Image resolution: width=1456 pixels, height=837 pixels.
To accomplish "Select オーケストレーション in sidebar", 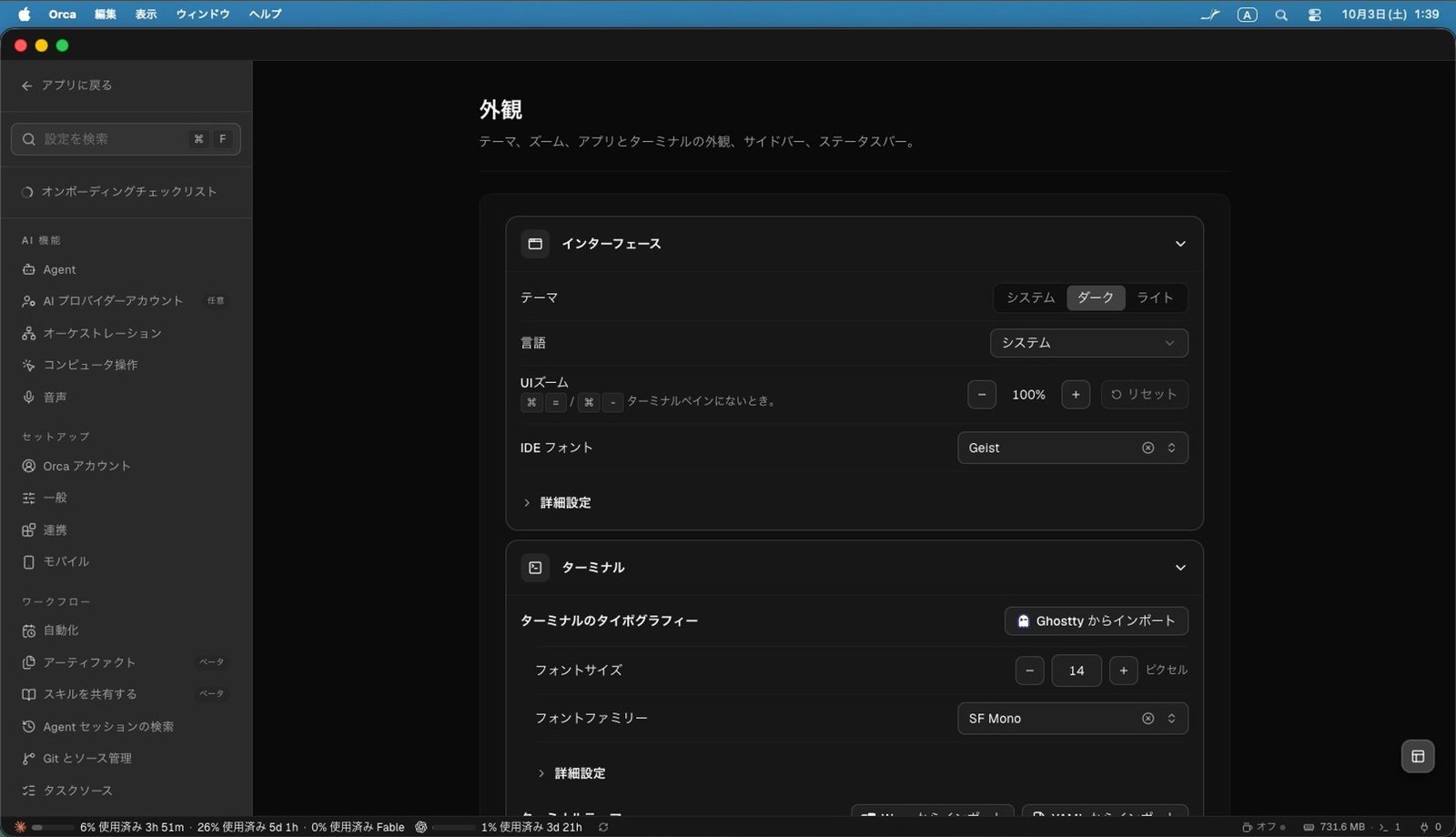I will pos(124,333).
